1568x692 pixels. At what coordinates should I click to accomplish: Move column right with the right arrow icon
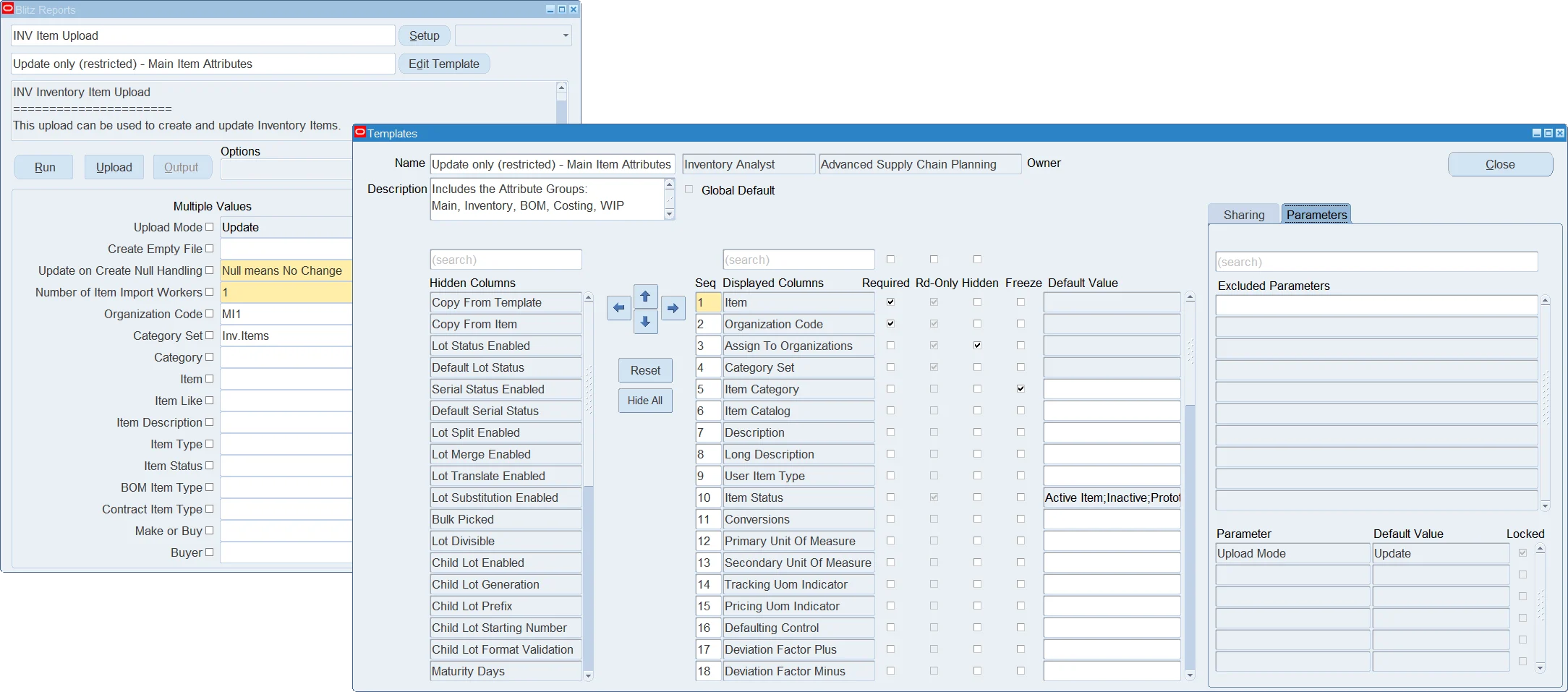(673, 308)
